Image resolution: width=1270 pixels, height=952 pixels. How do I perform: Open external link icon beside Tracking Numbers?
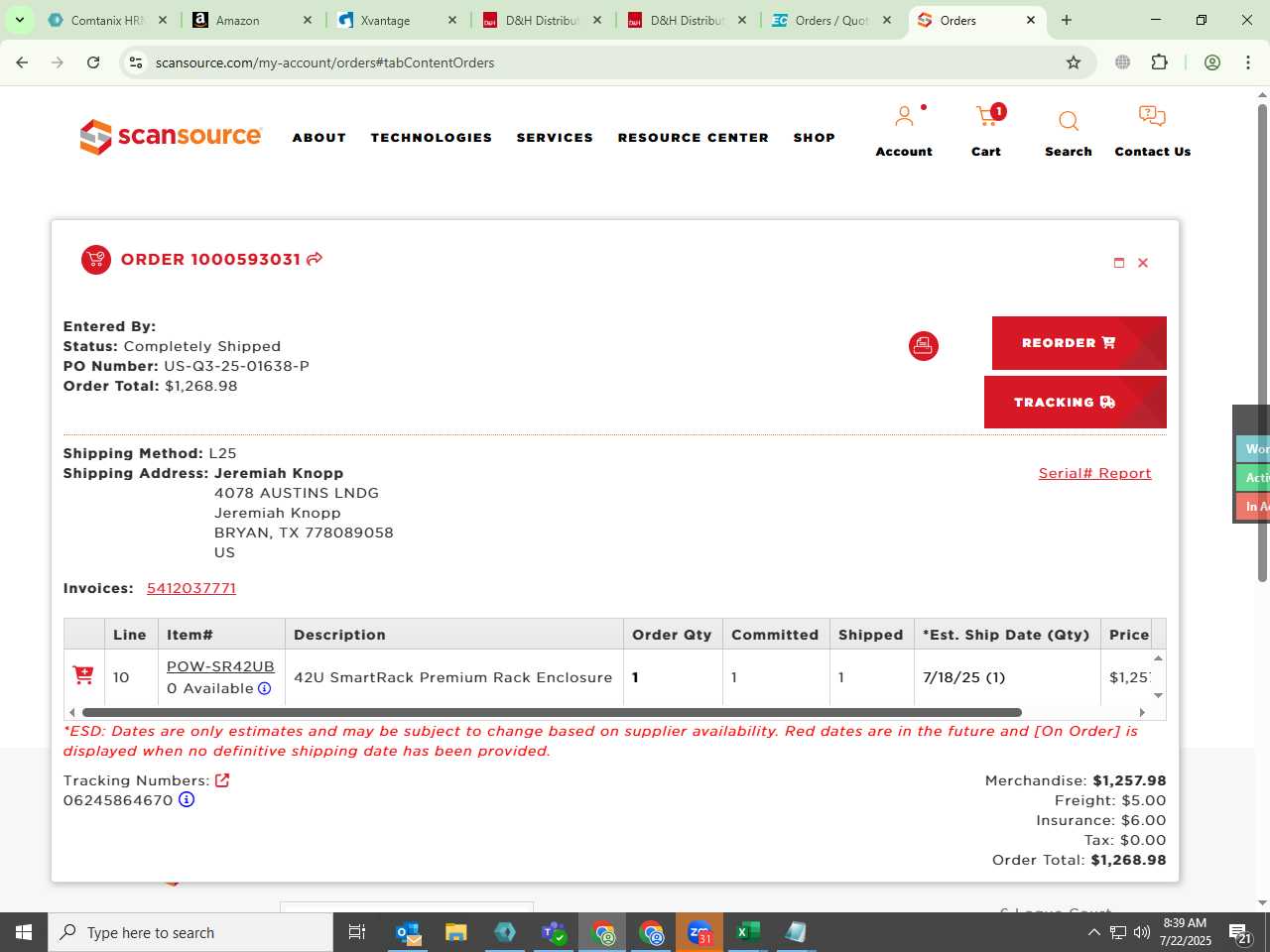[222, 780]
